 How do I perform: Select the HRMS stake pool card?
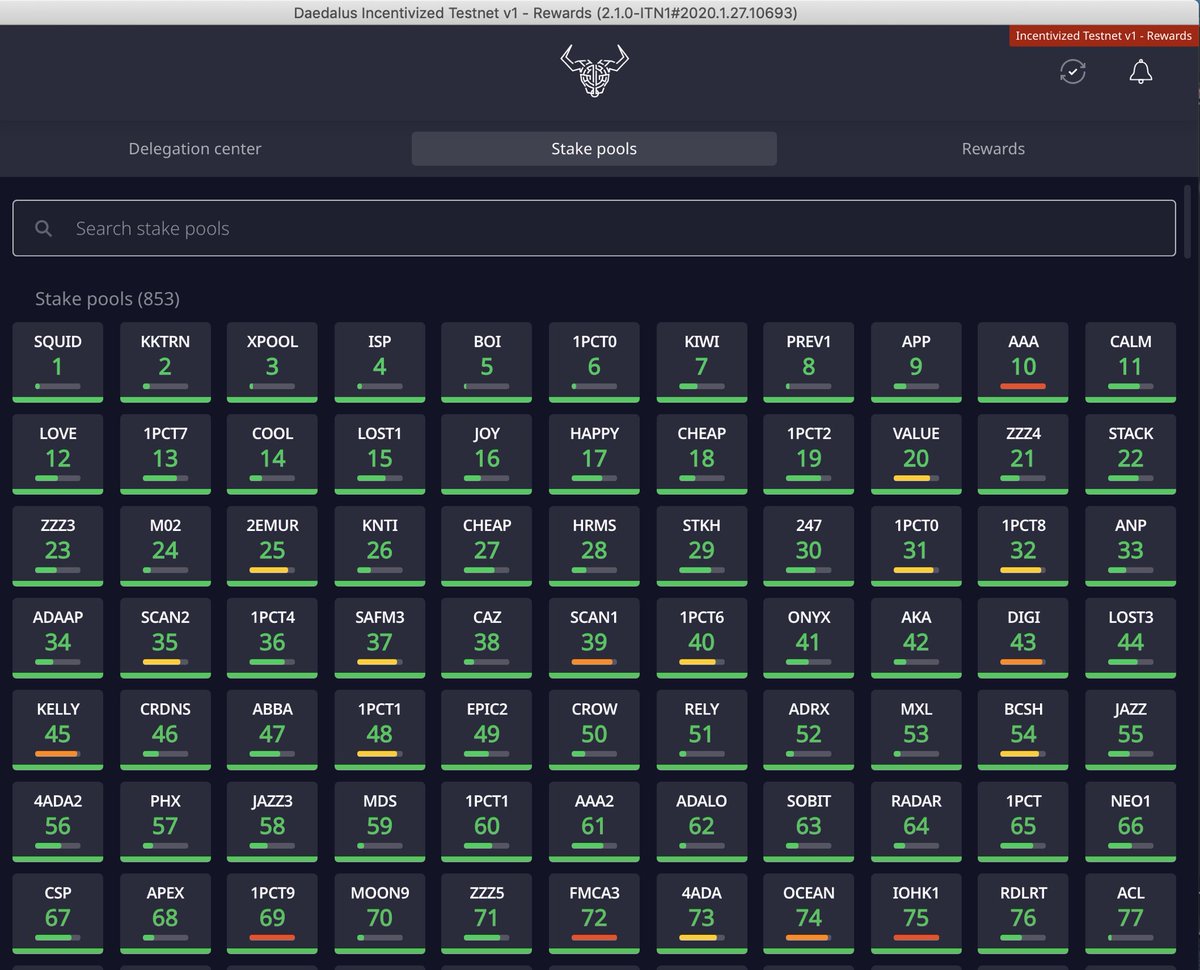click(x=594, y=546)
